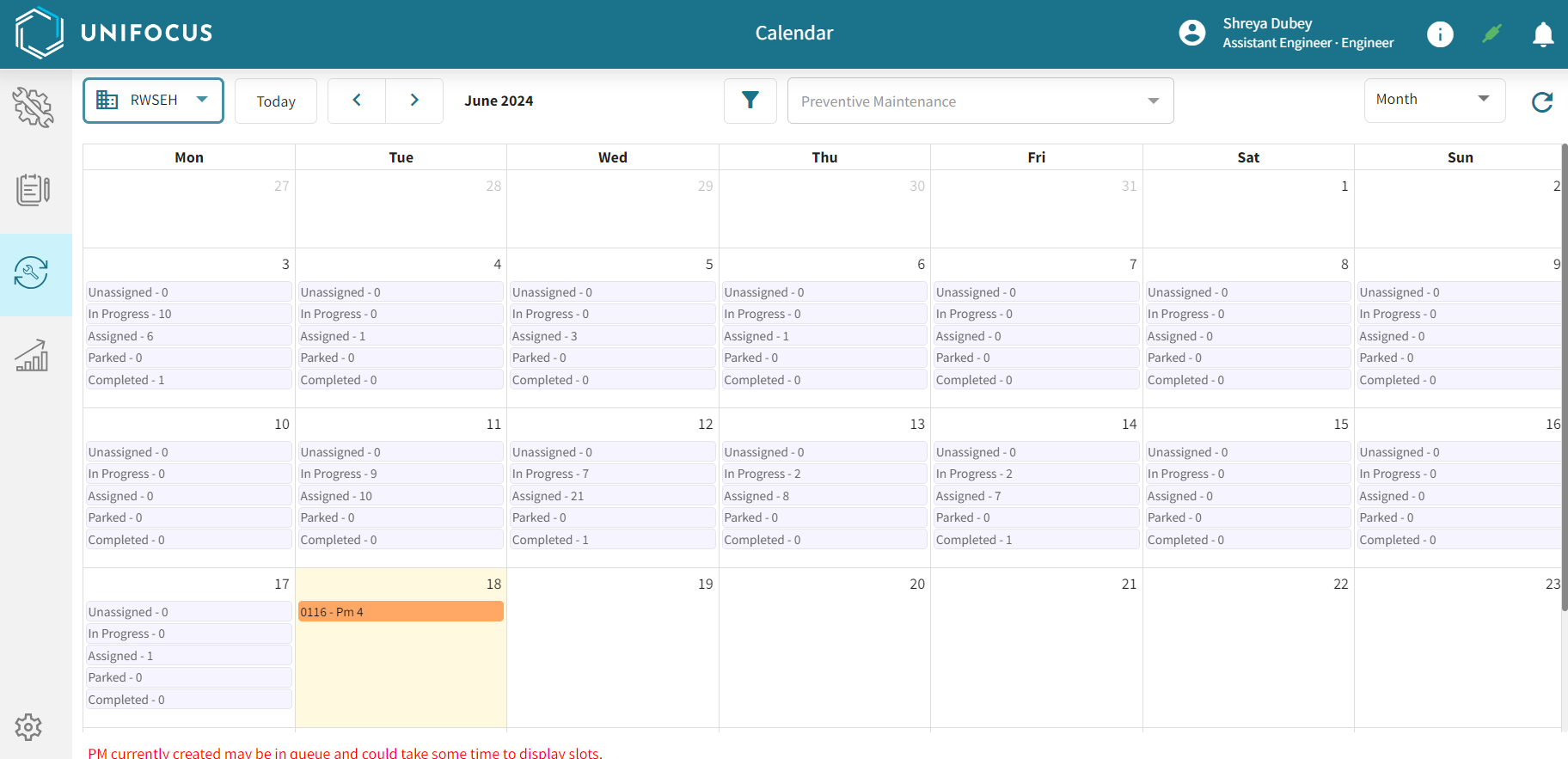Open the notifications bell

point(1543,34)
